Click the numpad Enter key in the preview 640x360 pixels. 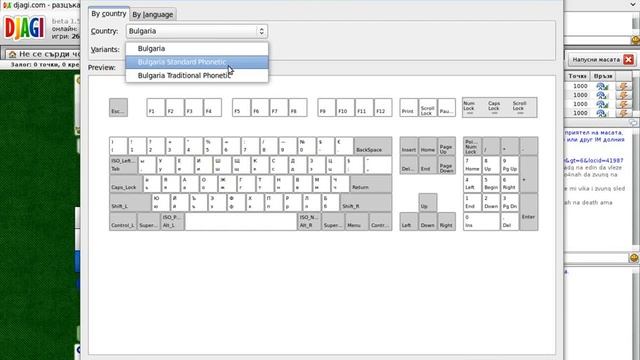click(x=529, y=212)
